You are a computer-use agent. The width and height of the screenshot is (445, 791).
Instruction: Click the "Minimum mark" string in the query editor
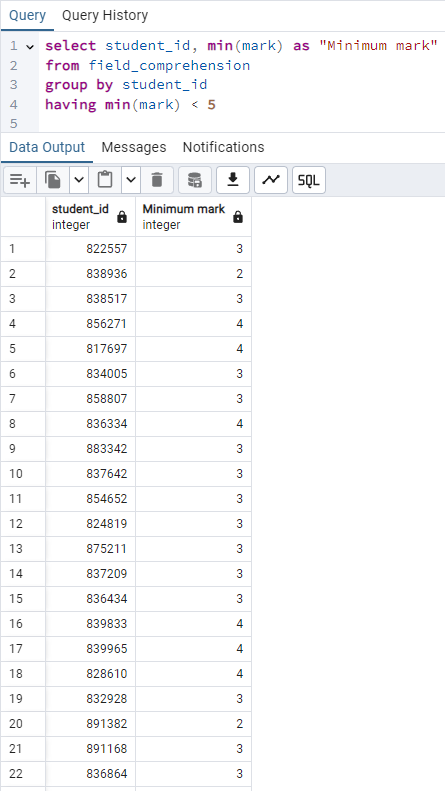pyautogui.click(x=378, y=46)
